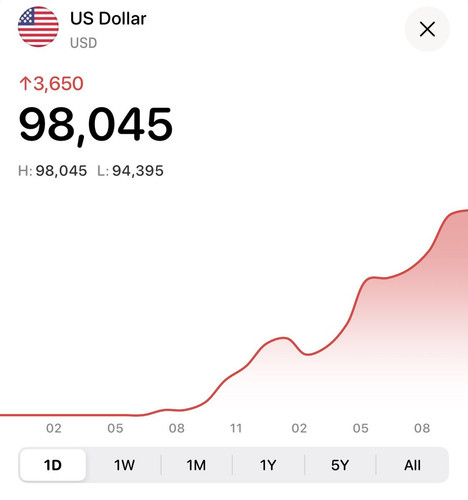Image resolution: width=468 pixels, height=500 pixels.
Task: Click the USD currency code label
Action: click(84, 43)
